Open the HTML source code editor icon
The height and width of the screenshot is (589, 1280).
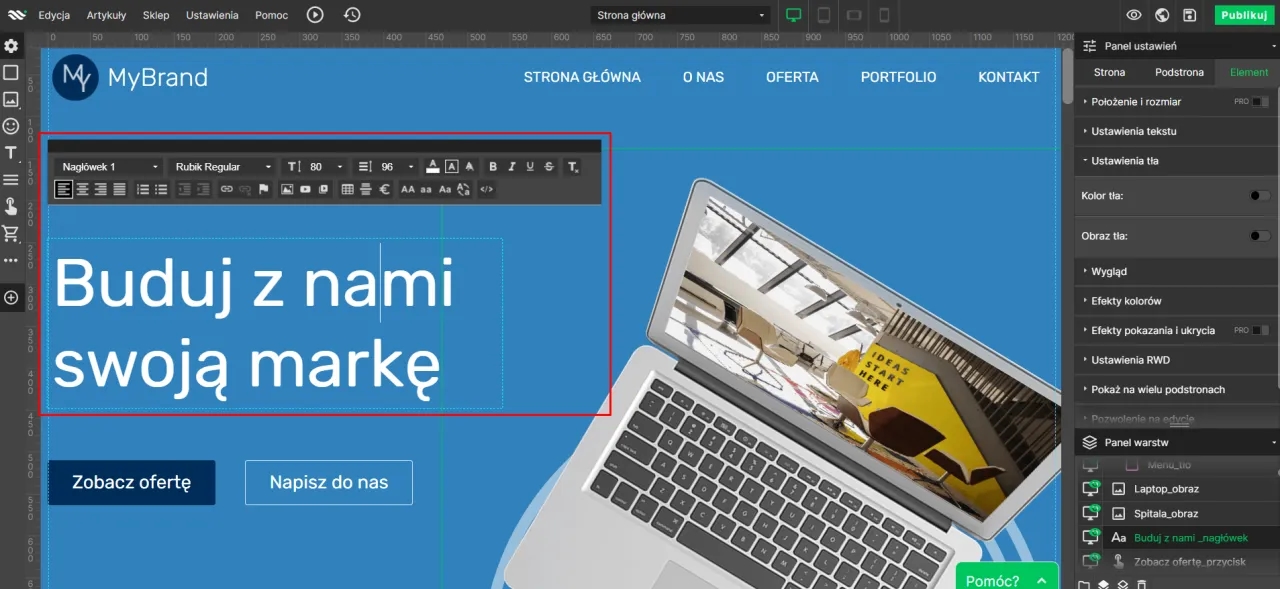[x=487, y=189]
